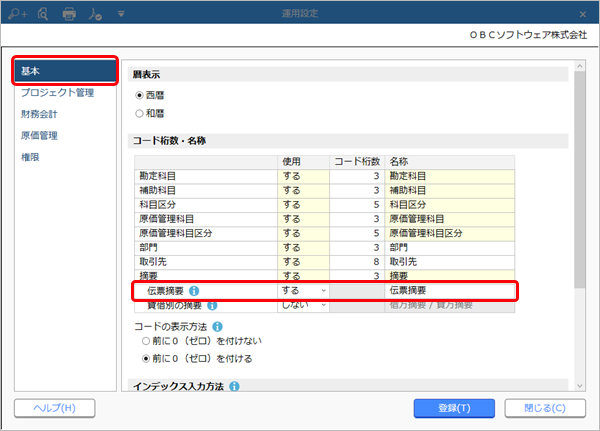Click 使用 cell for 取引先 row

[303, 262]
